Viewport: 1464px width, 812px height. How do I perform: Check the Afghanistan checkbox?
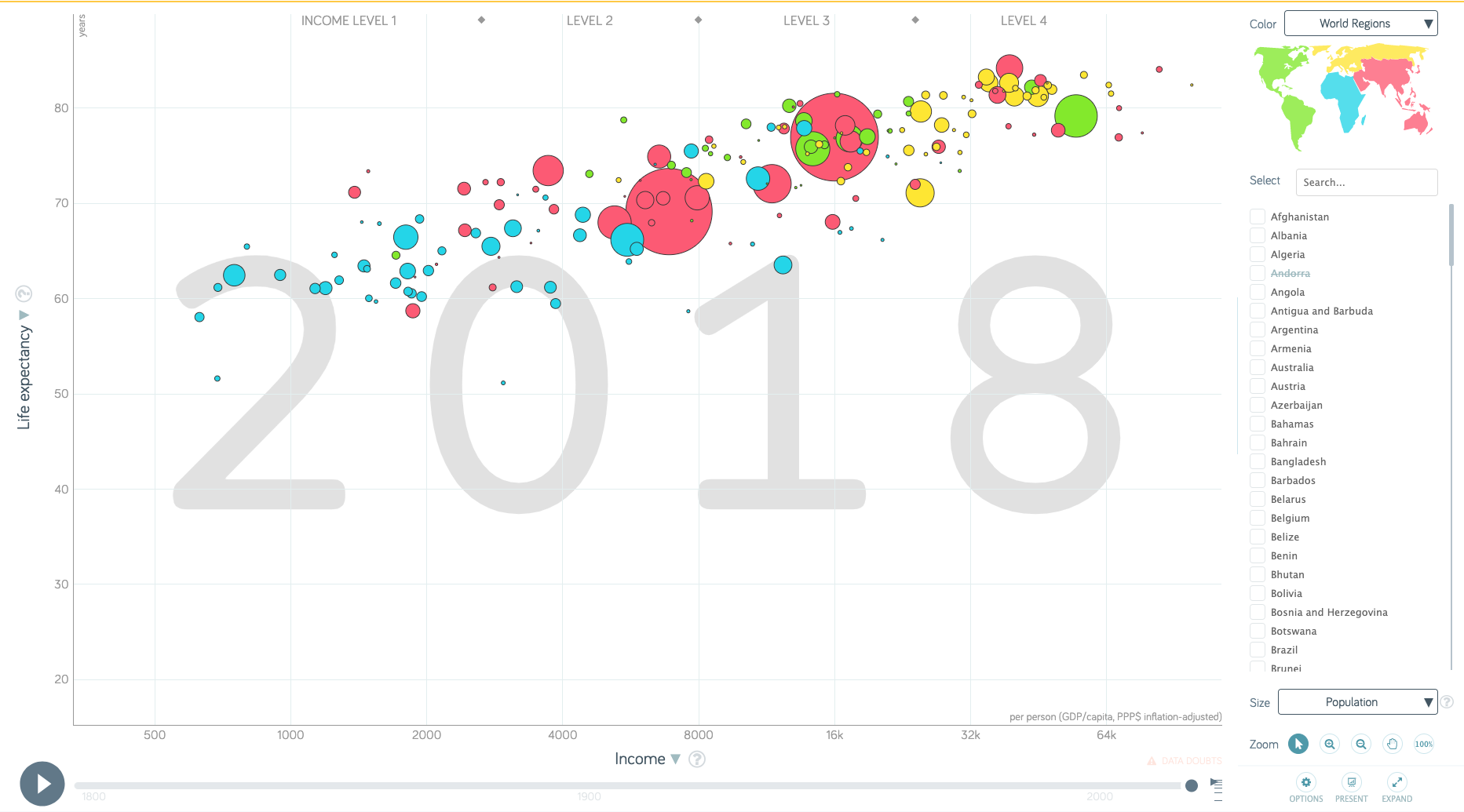click(x=1258, y=217)
